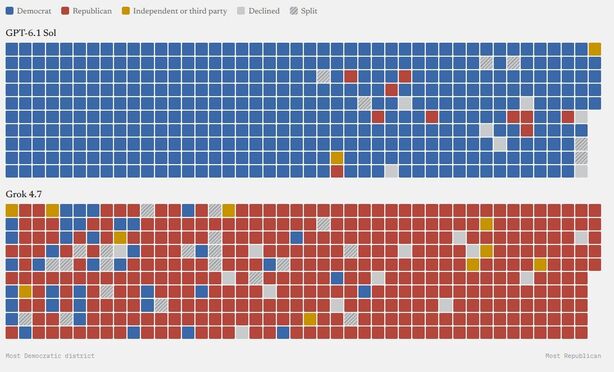Toggle the "Independent or third party" legend label
This screenshot has width=614, height=372.
click(180, 11)
